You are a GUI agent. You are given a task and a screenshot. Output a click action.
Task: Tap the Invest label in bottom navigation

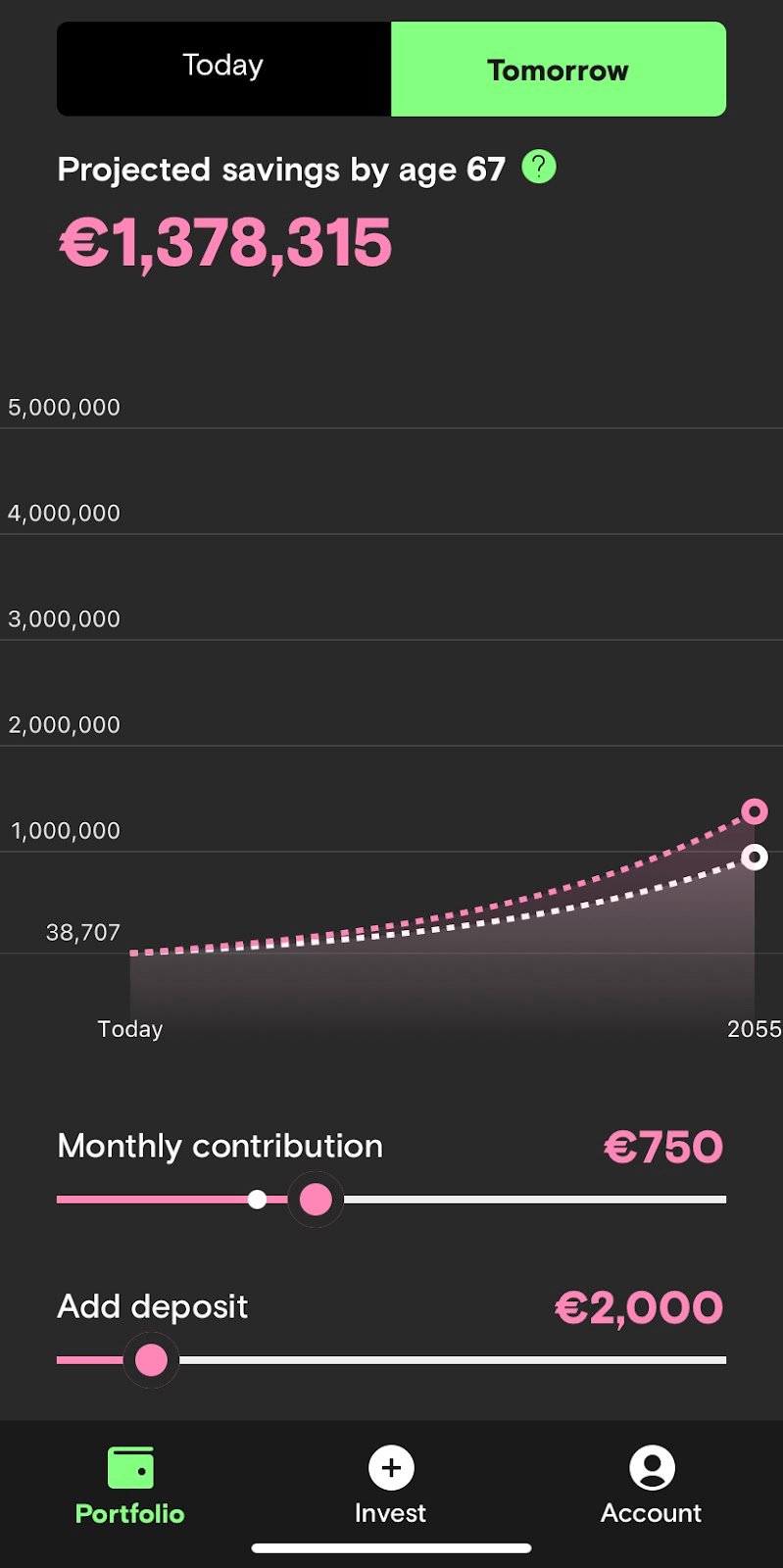point(390,1513)
